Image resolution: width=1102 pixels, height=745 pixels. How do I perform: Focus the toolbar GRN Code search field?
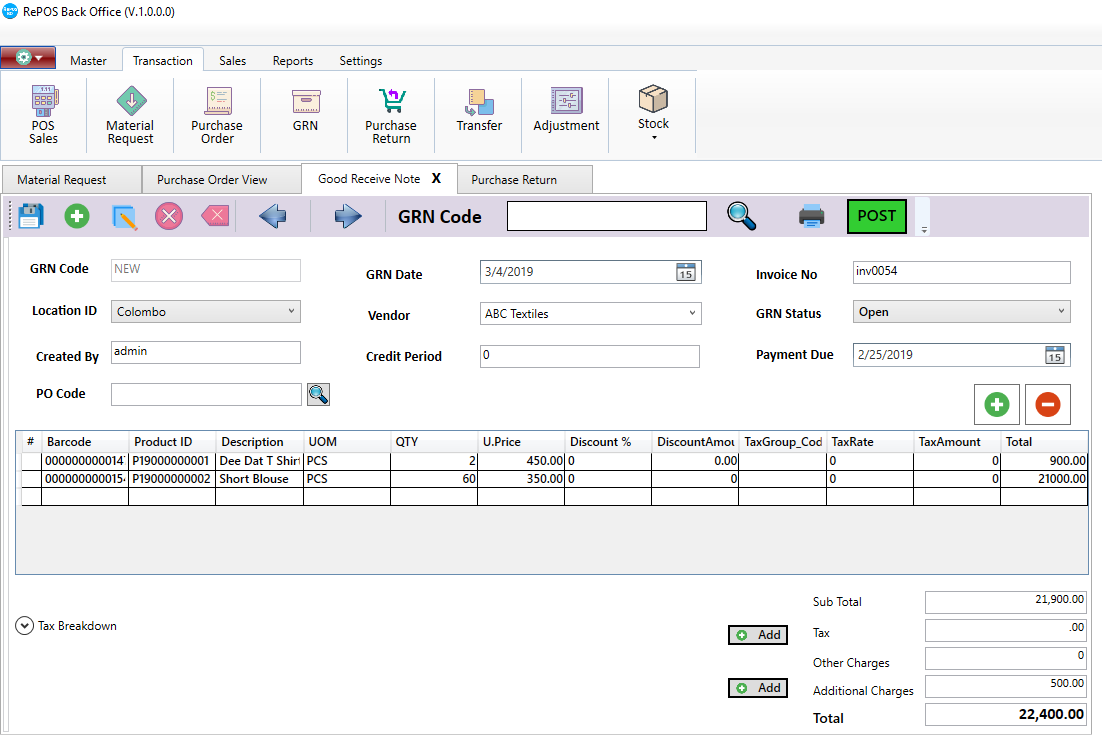607,216
